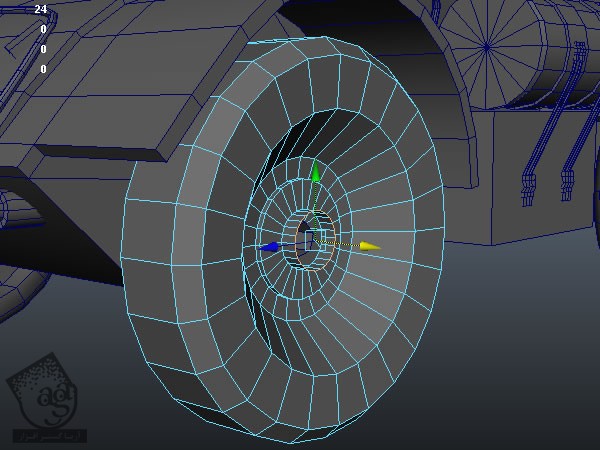Click the first 0 below the 24 in HUD
This screenshot has width=600, height=450.
(43, 29)
